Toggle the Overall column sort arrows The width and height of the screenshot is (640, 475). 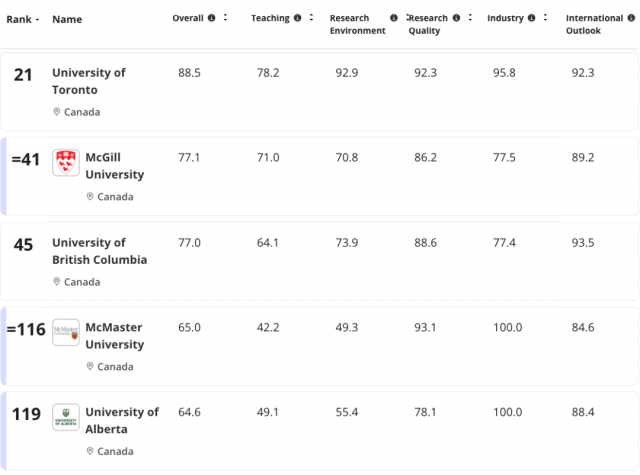226,18
